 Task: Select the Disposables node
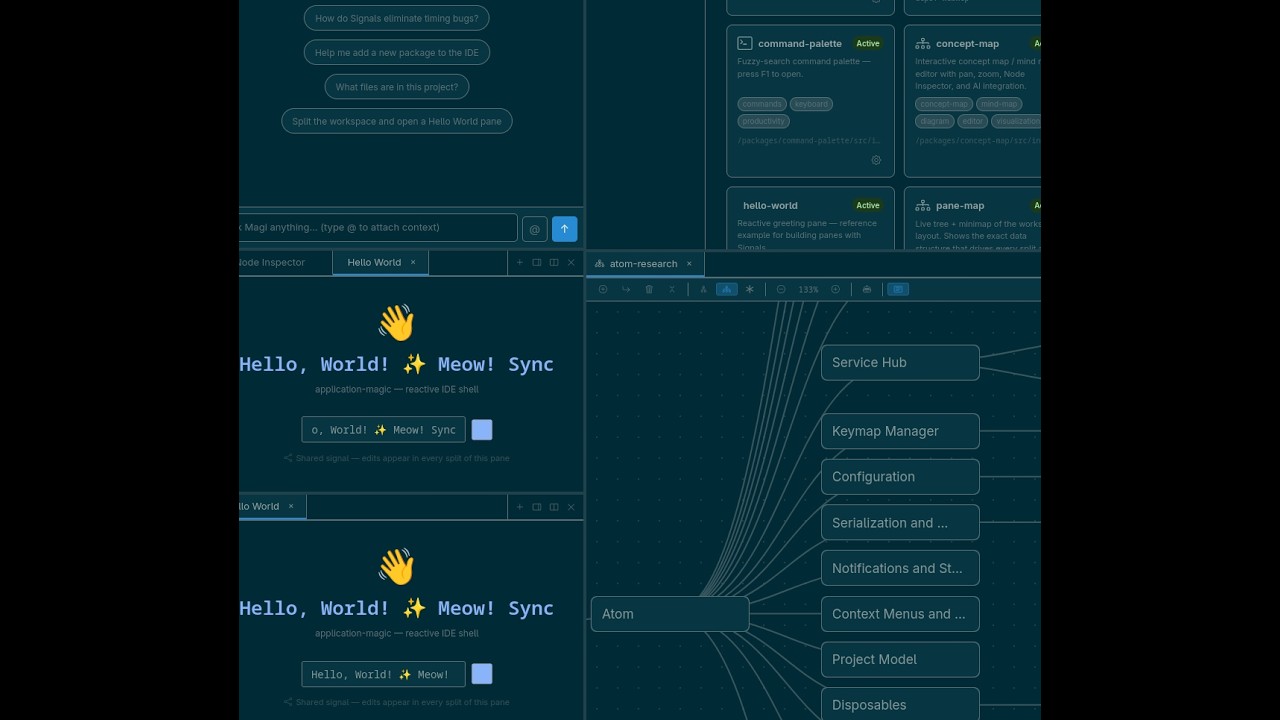tap(900, 703)
